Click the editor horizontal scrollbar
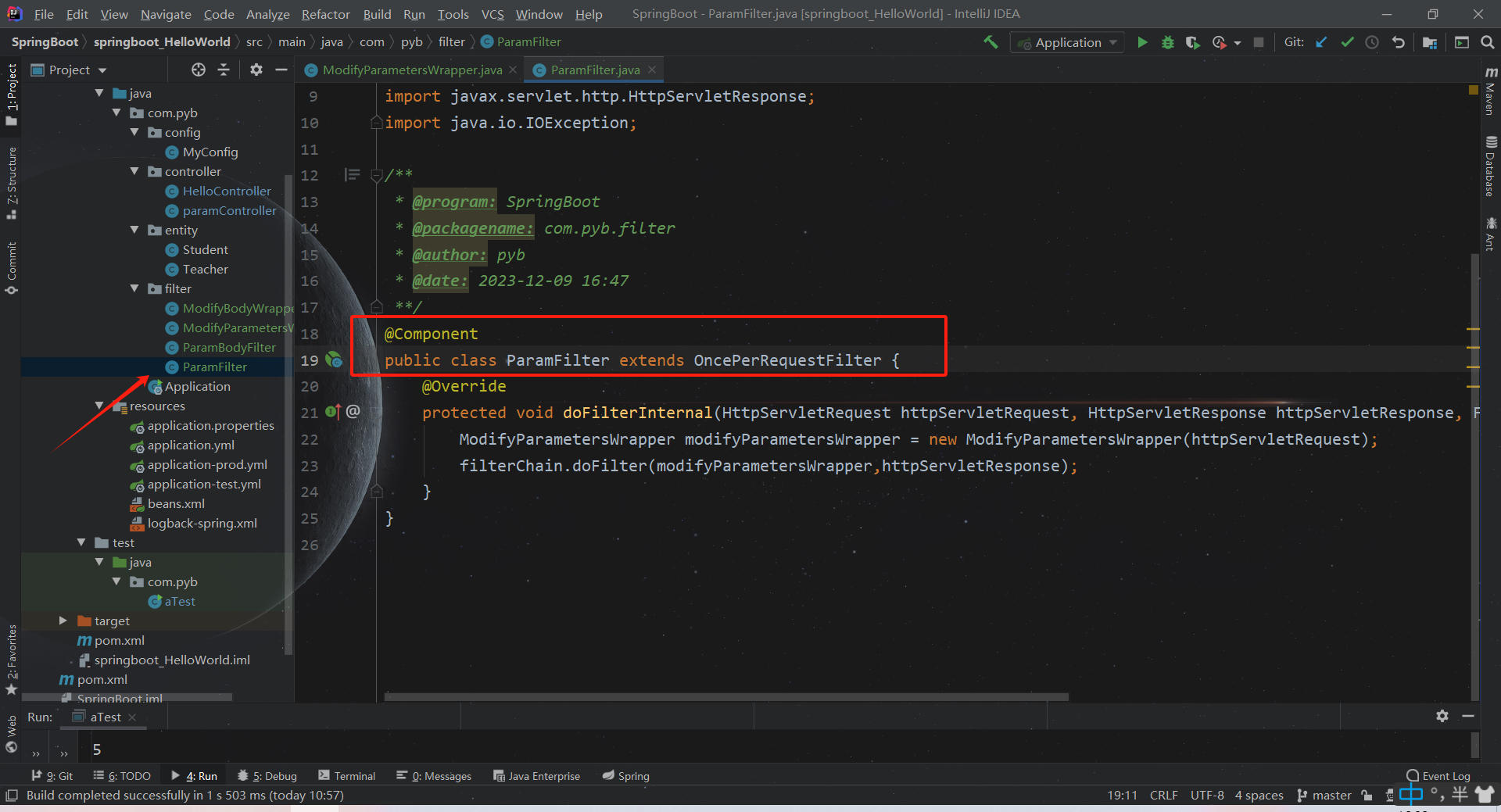The image size is (1501, 812). point(726,696)
